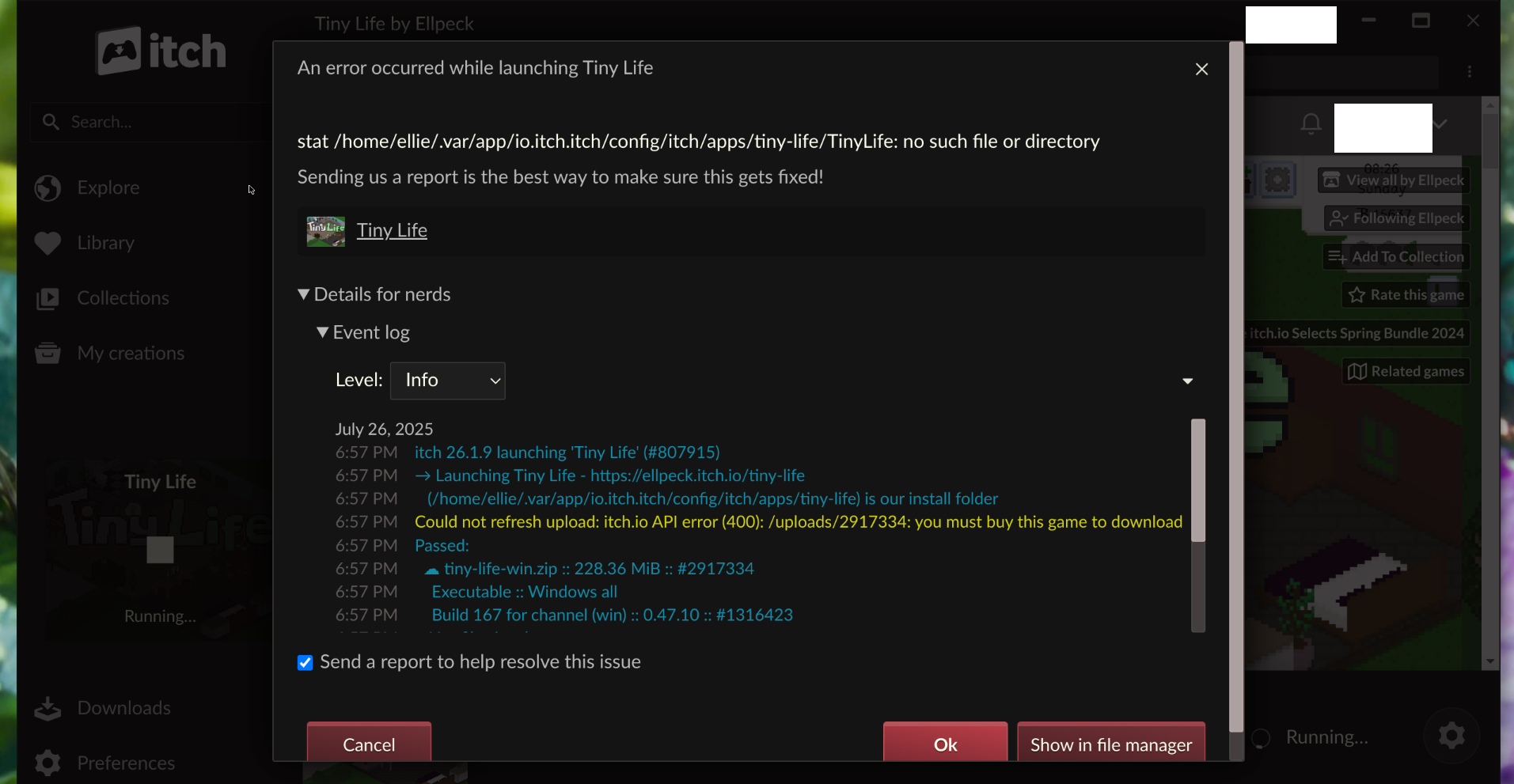
Task: Click Show in file manager button
Action: pyautogui.click(x=1111, y=744)
